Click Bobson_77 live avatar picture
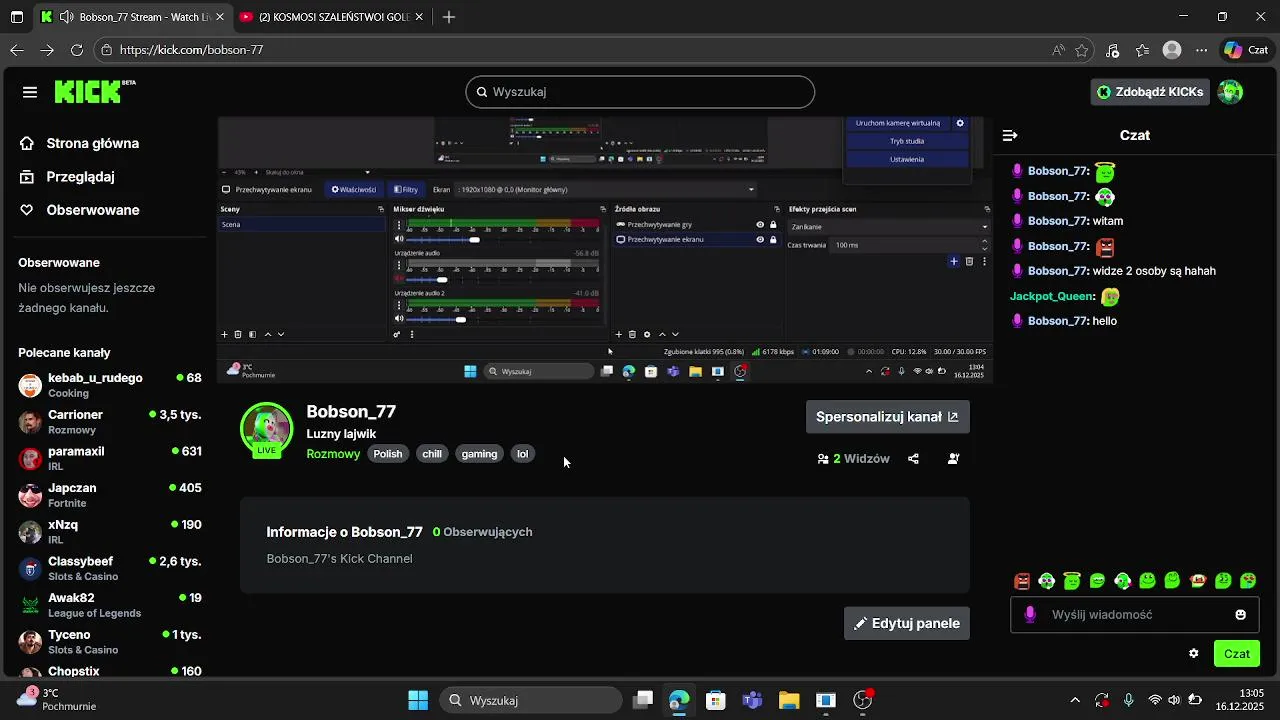This screenshot has width=1280, height=720. (x=266, y=429)
